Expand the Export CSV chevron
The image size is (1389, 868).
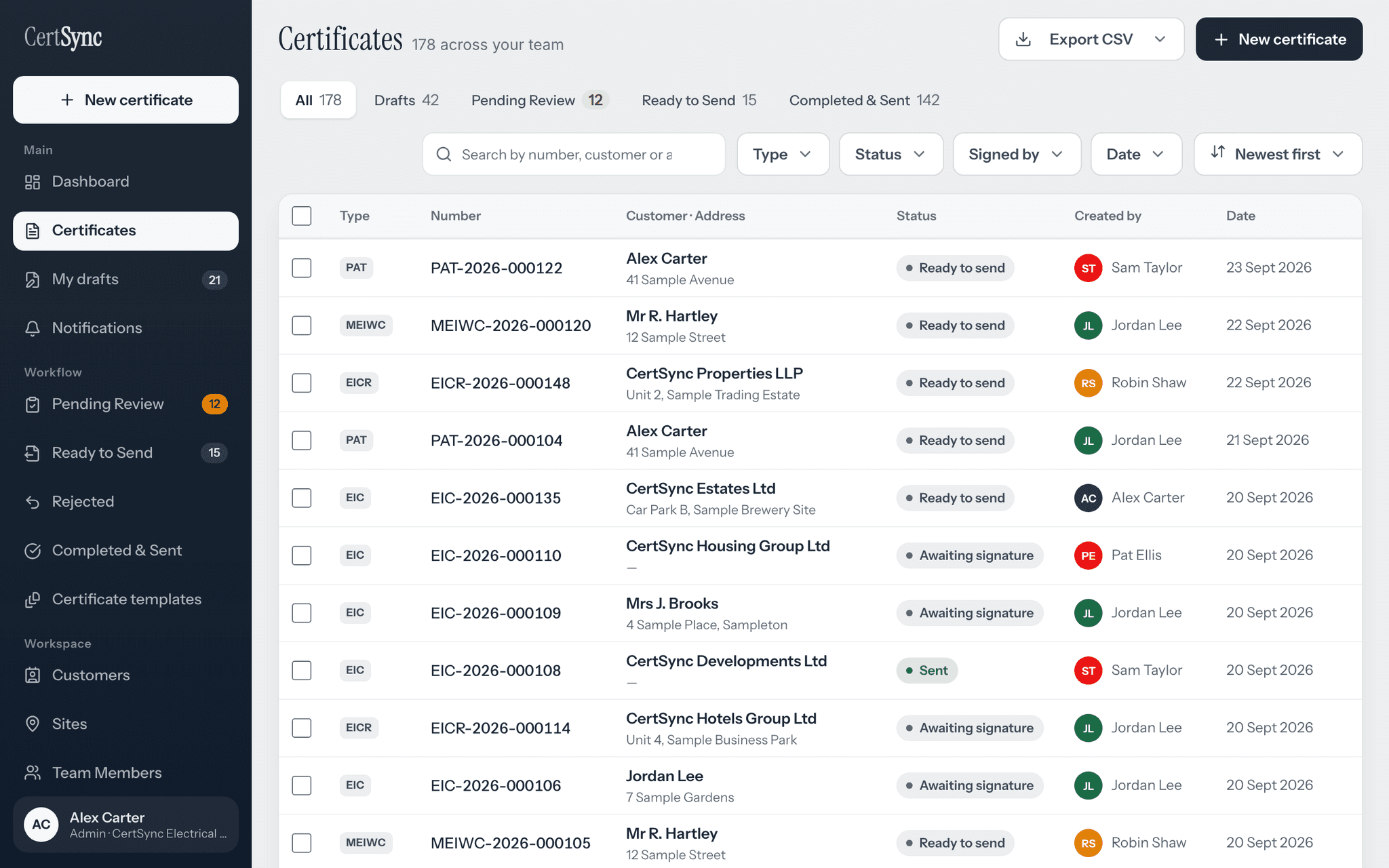(x=1160, y=39)
